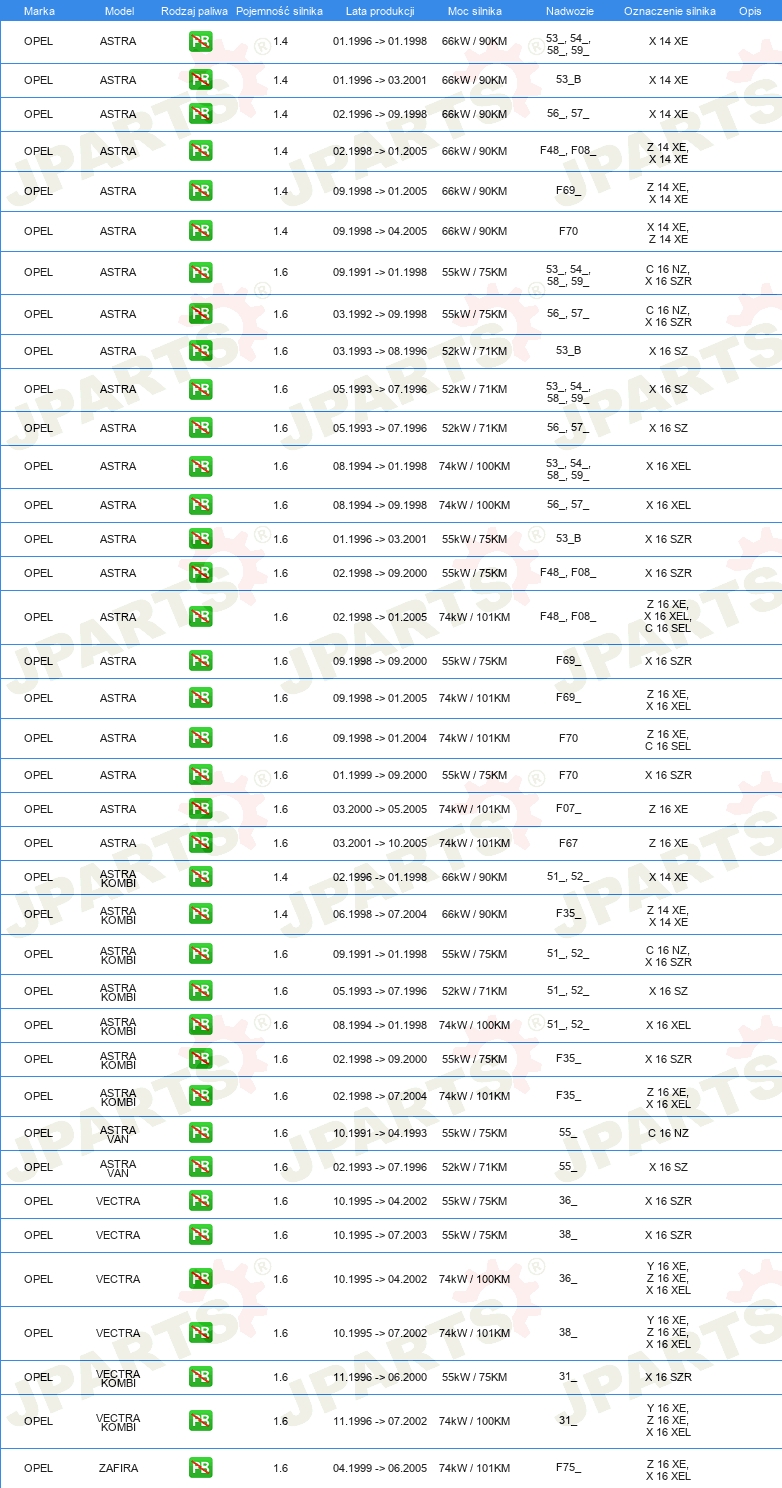Click the date range 02.1993 -> 07.1996
Viewport: 782px width, 1488px height.
point(380,1167)
